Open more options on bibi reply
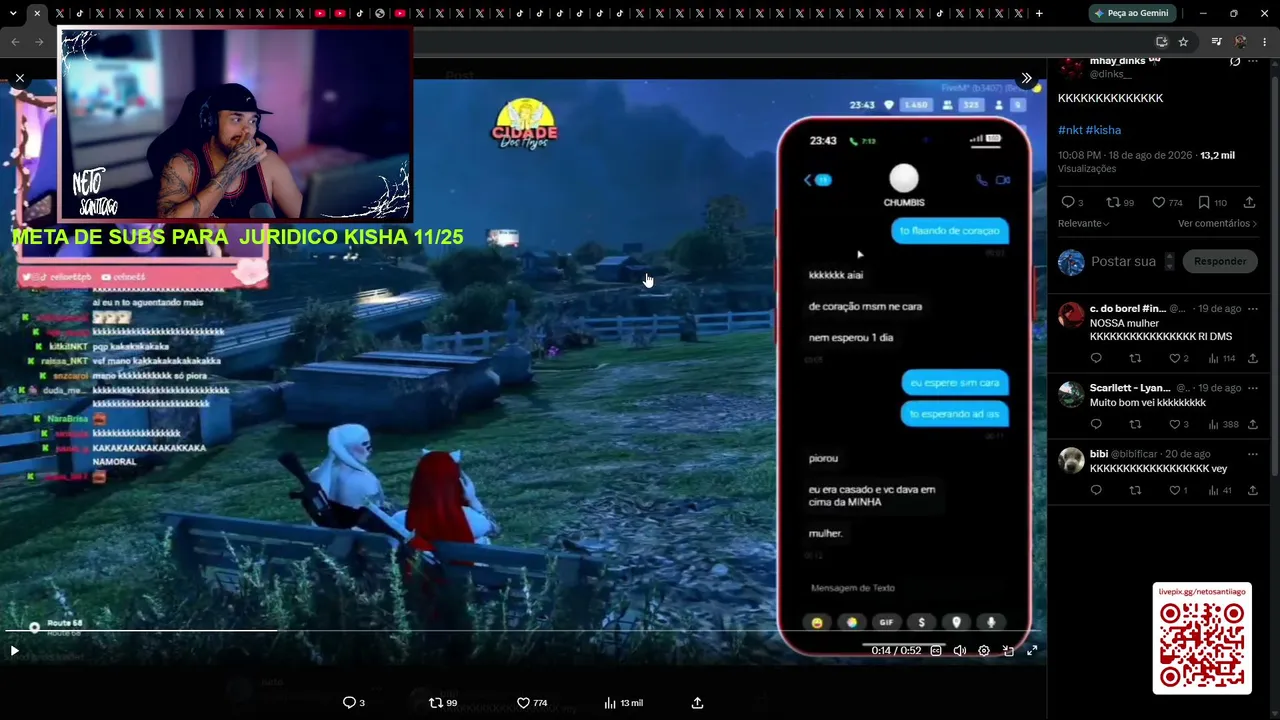 [x=1253, y=454]
